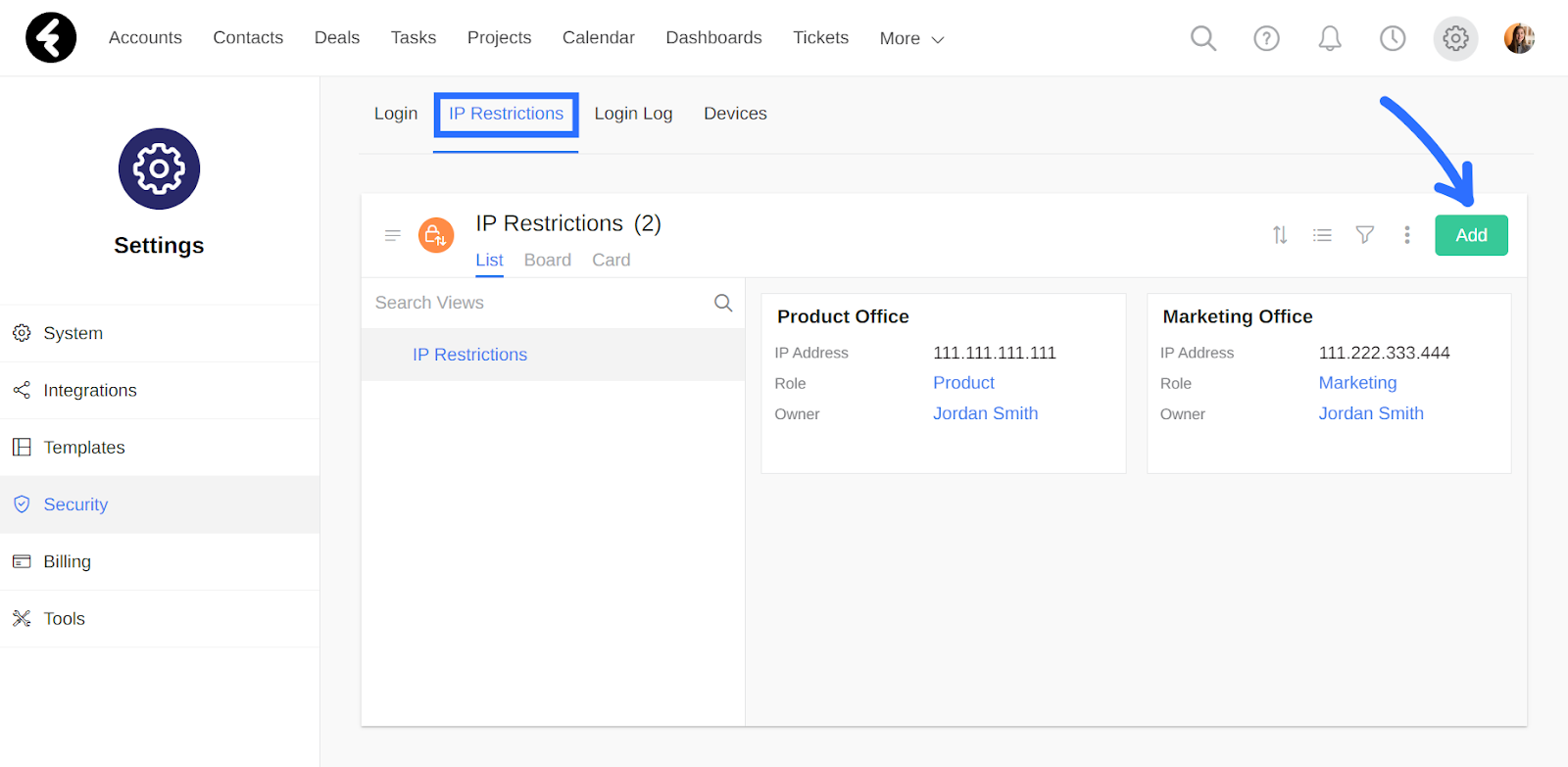The width and height of the screenshot is (1568, 767).
Task: Open Projects in top navigation
Action: coord(499,37)
